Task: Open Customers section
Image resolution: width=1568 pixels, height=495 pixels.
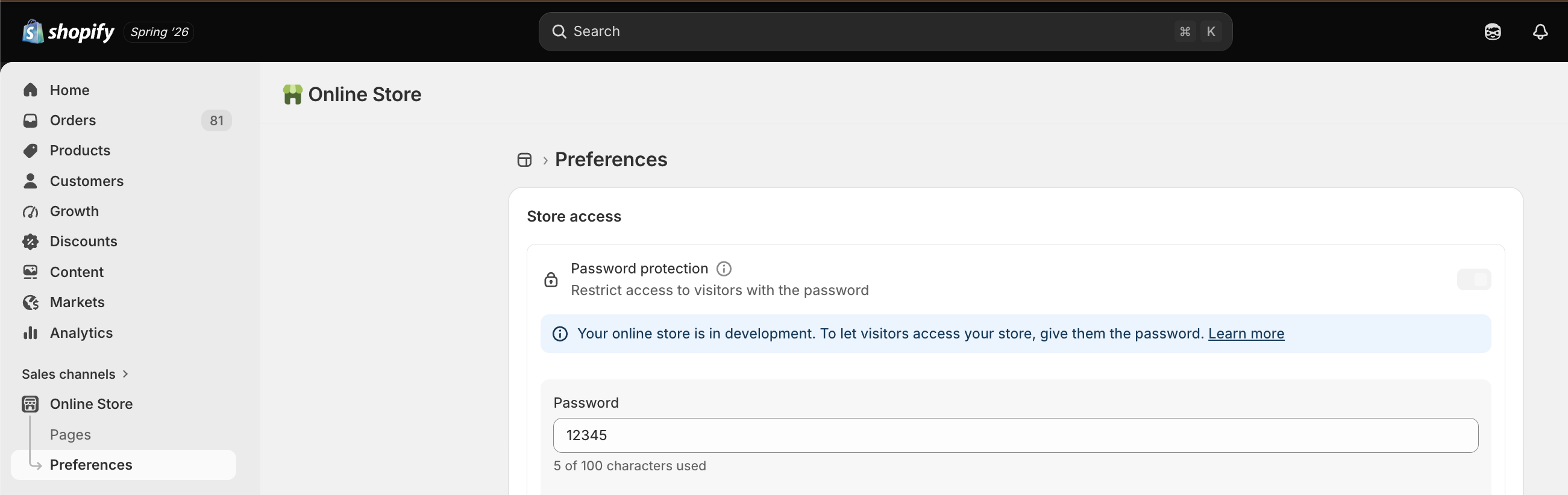Action: tap(86, 181)
